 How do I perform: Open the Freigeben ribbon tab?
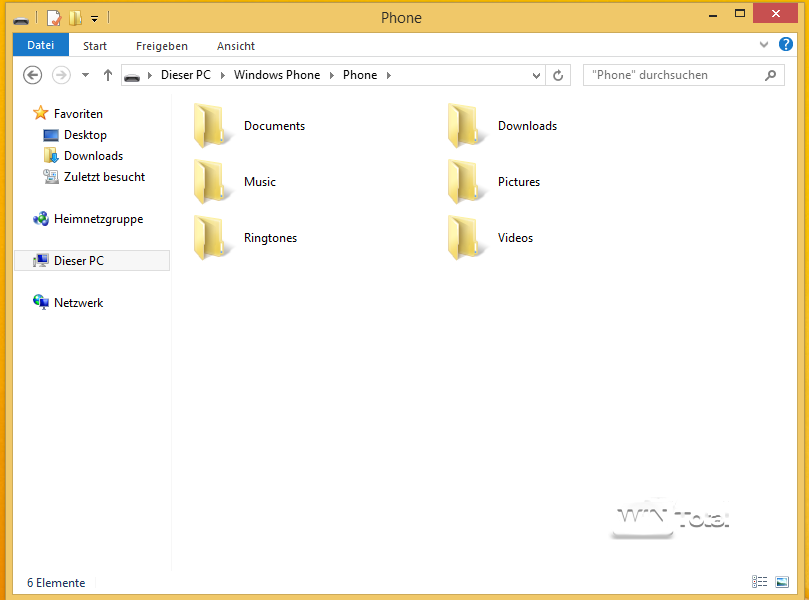(161, 46)
